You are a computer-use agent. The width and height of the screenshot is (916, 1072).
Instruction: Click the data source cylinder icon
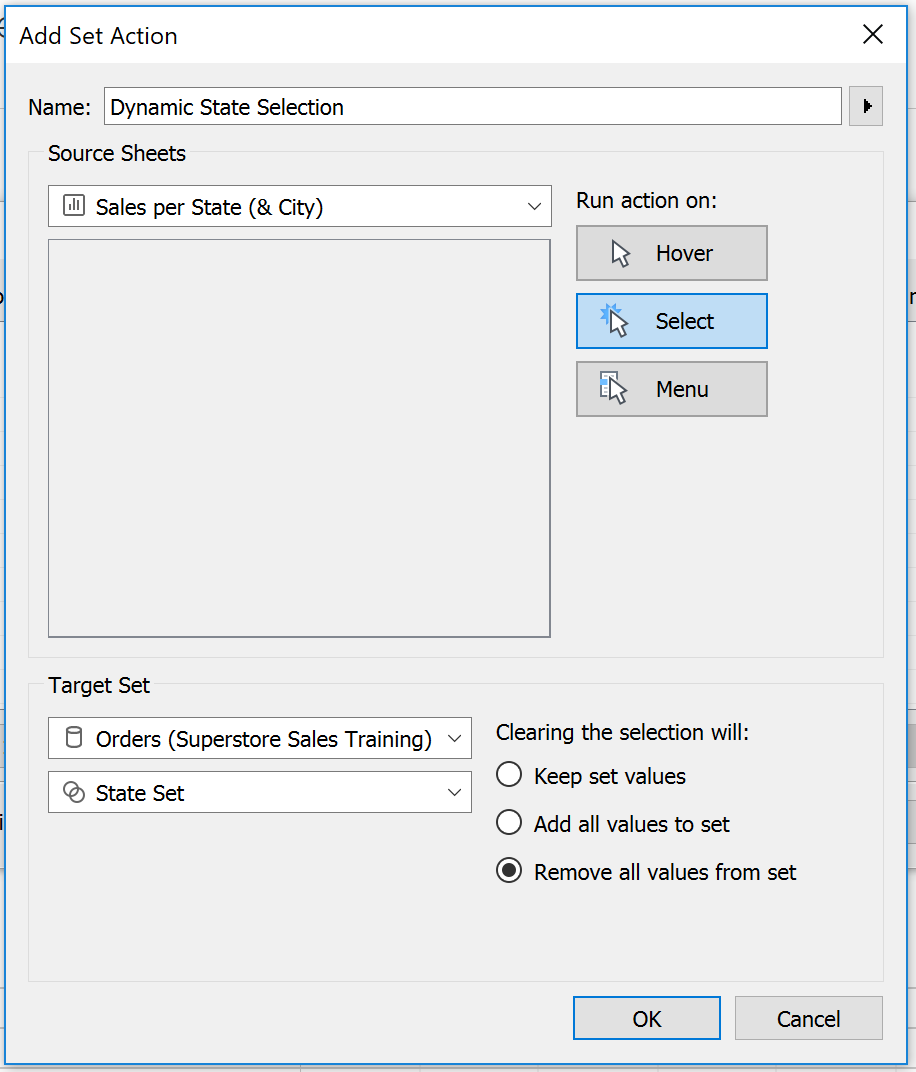(x=74, y=737)
